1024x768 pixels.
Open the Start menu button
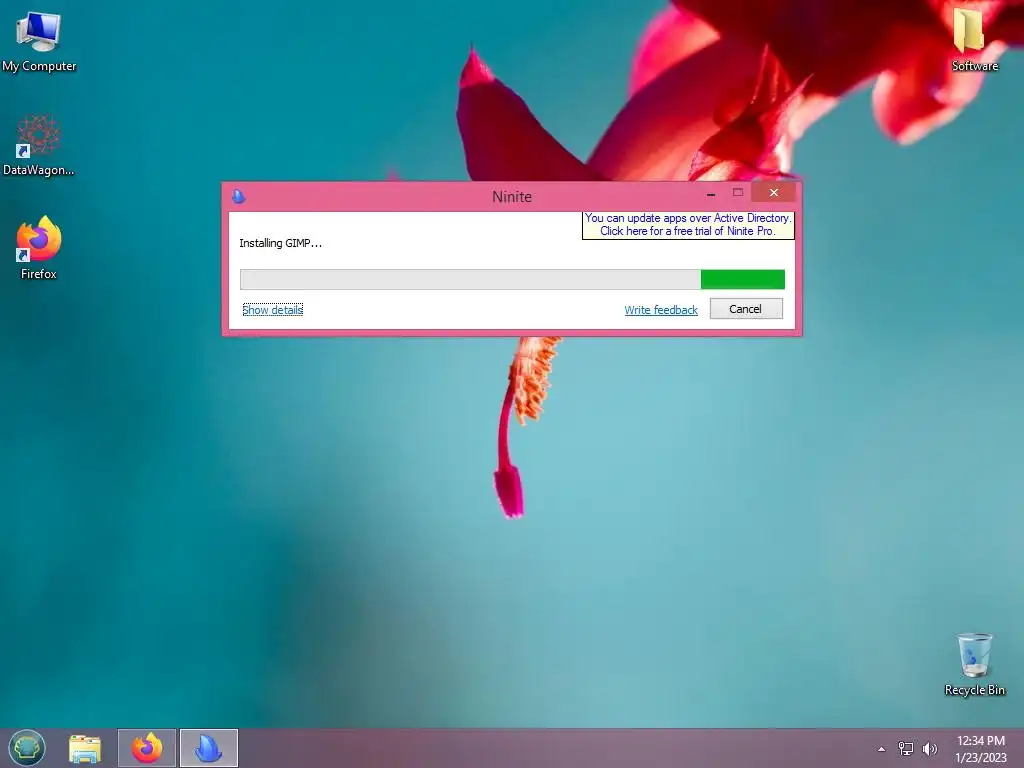(x=27, y=748)
